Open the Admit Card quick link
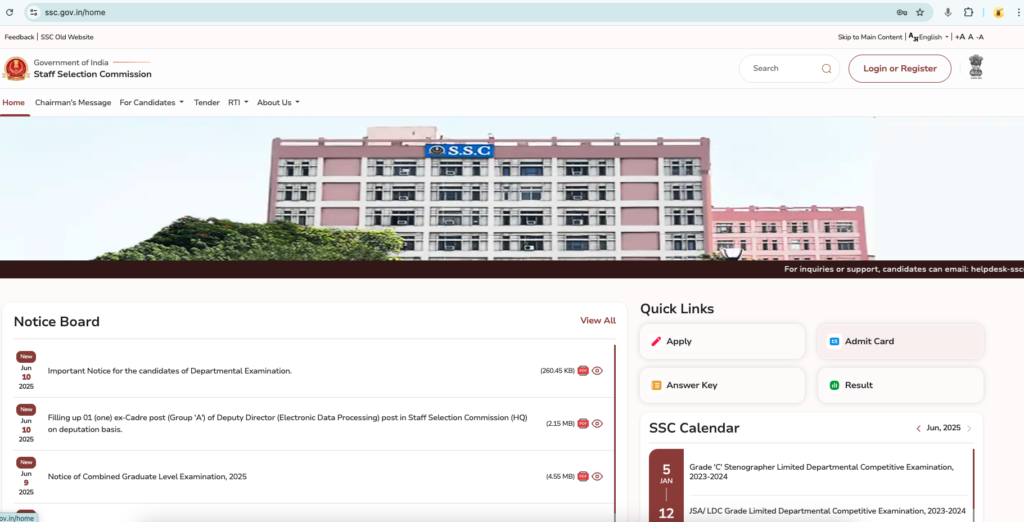This screenshot has height=522, width=1024. [x=901, y=341]
